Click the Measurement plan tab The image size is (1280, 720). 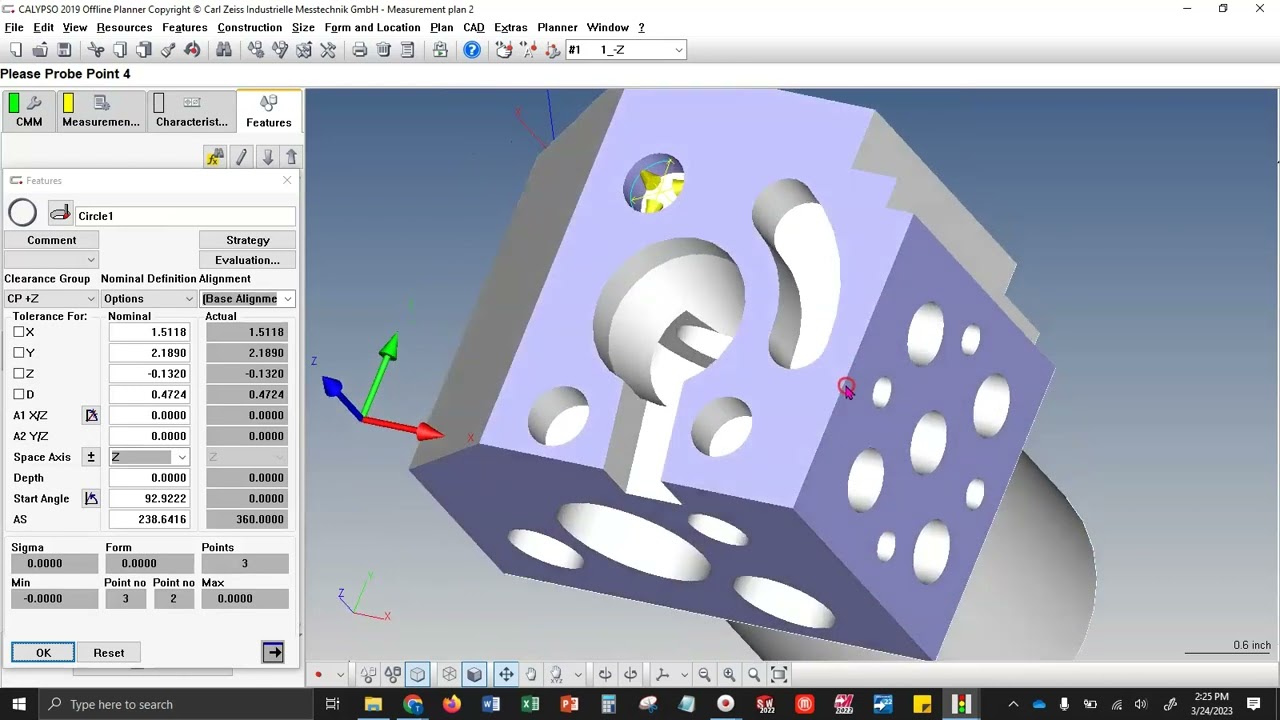[x=100, y=111]
